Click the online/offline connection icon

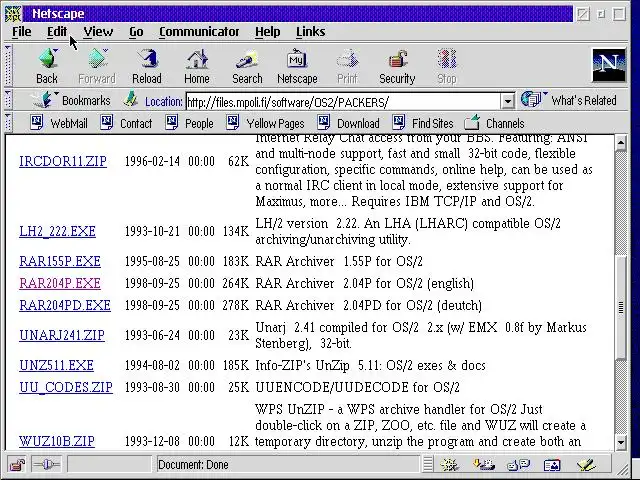tap(46, 464)
